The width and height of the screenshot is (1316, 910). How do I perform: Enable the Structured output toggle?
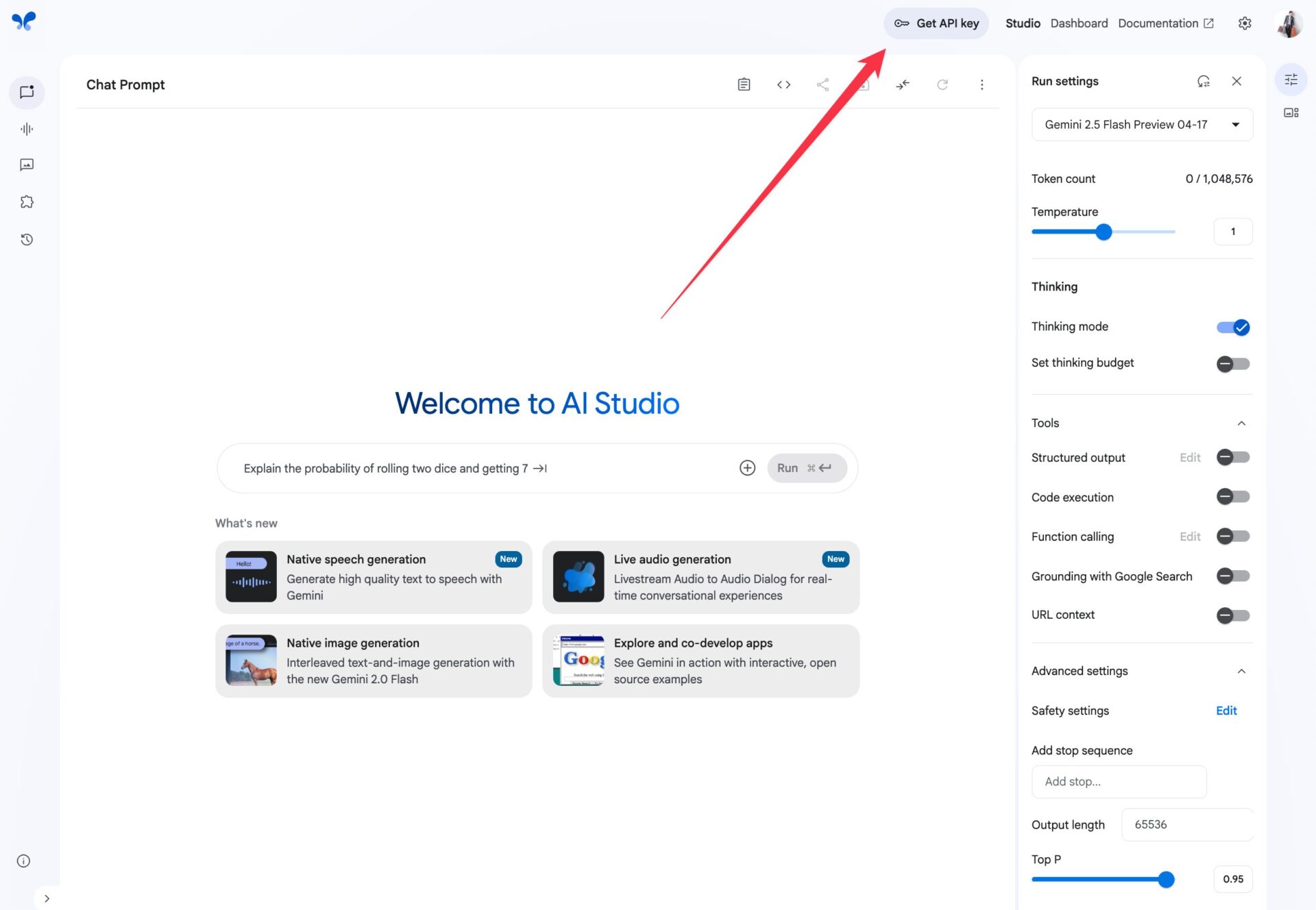click(x=1233, y=457)
